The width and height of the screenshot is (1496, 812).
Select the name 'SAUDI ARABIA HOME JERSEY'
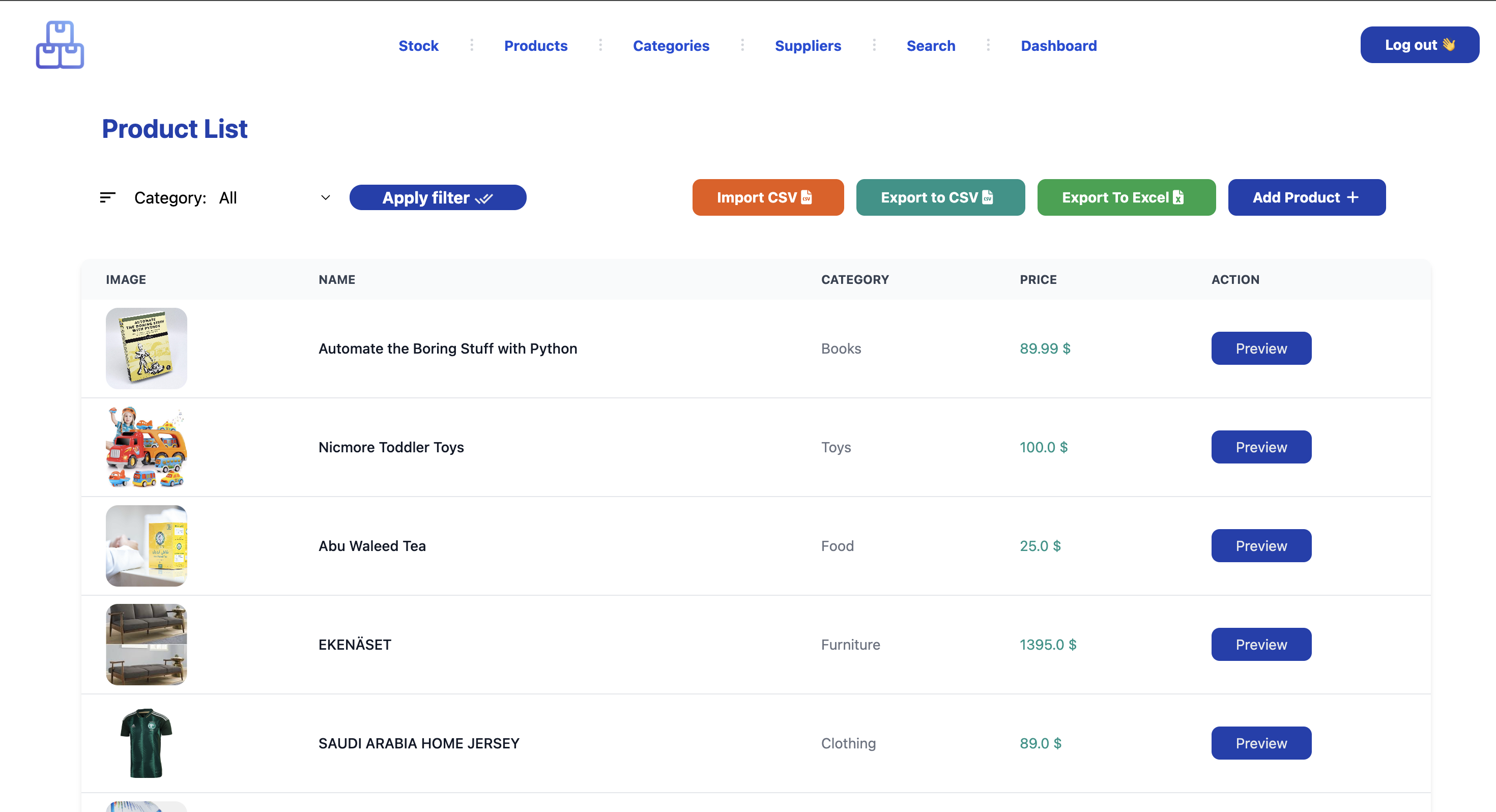click(419, 743)
